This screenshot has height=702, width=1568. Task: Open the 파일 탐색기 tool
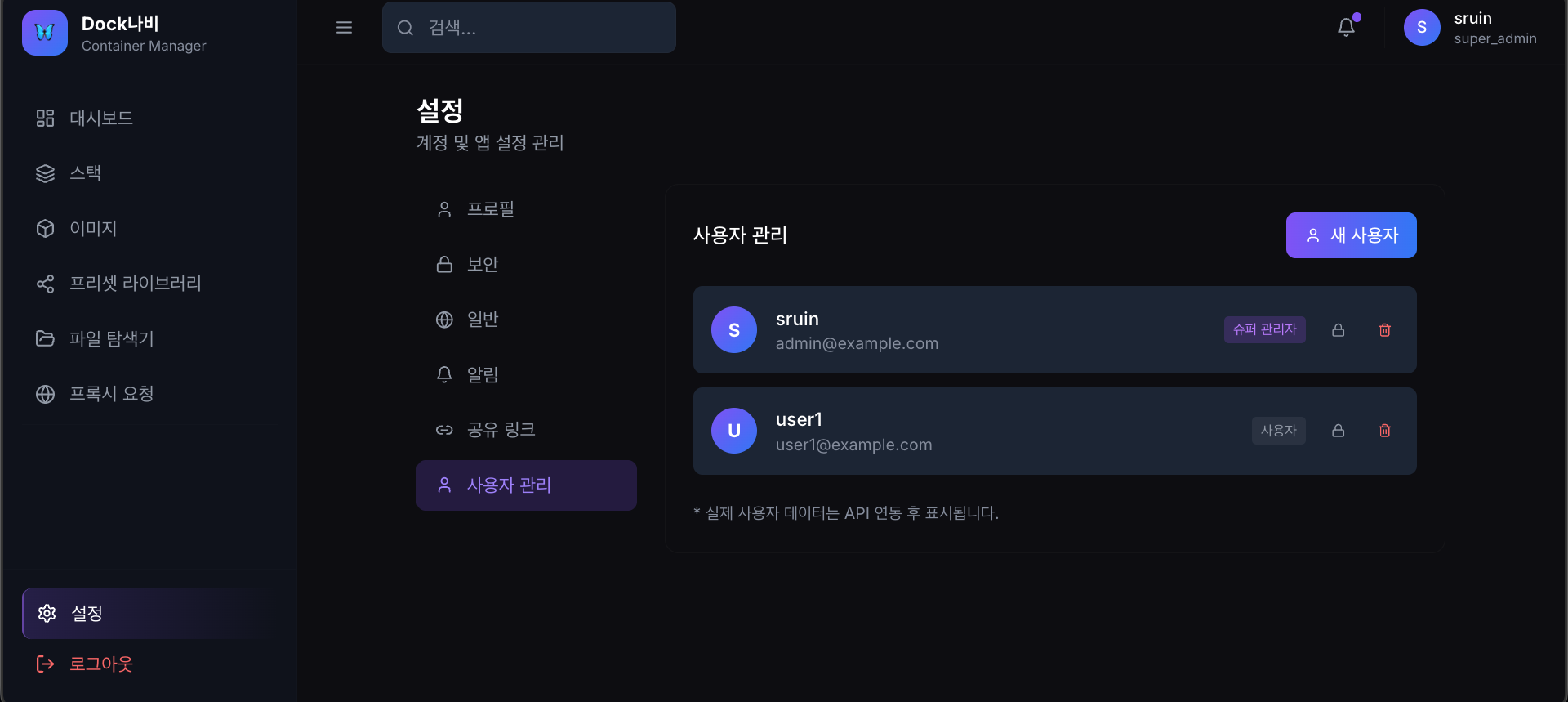pos(111,338)
